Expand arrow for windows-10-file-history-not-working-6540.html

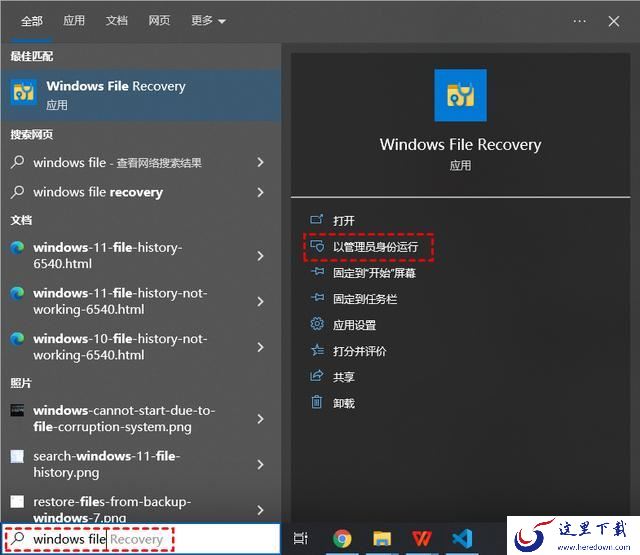click(260, 347)
